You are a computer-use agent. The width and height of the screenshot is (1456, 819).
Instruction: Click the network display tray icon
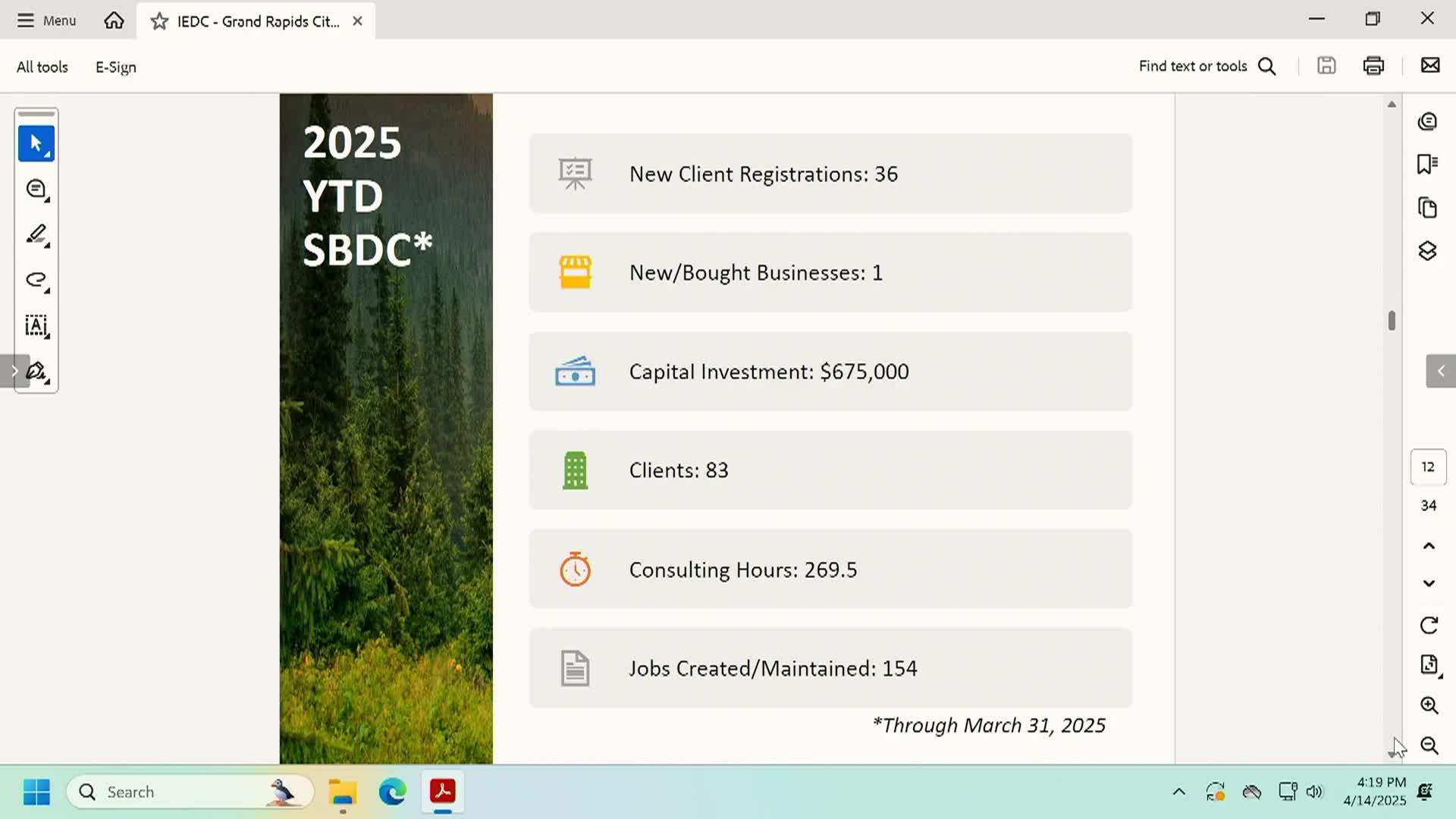pos(1287,792)
